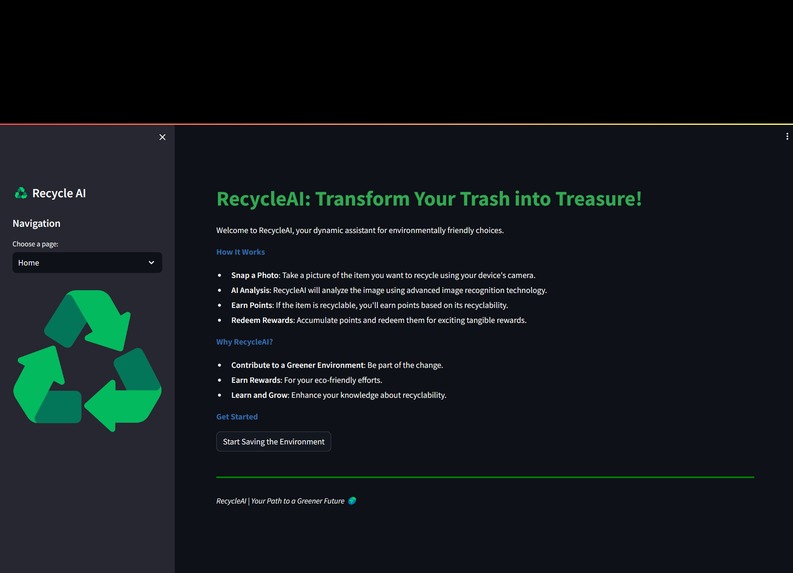Click the Navigation sidebar heading
Screen dimensions: 793x573
click(36, 223)
